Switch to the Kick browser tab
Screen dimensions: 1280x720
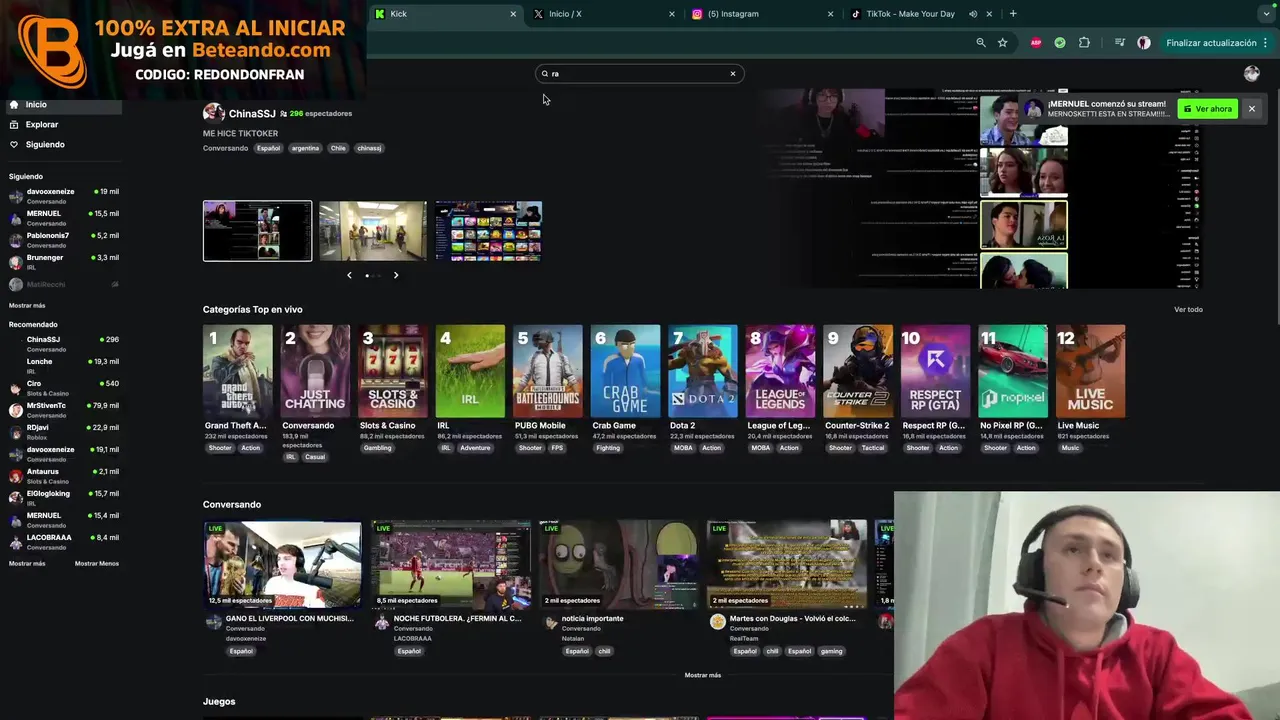(x=445, y=14)
